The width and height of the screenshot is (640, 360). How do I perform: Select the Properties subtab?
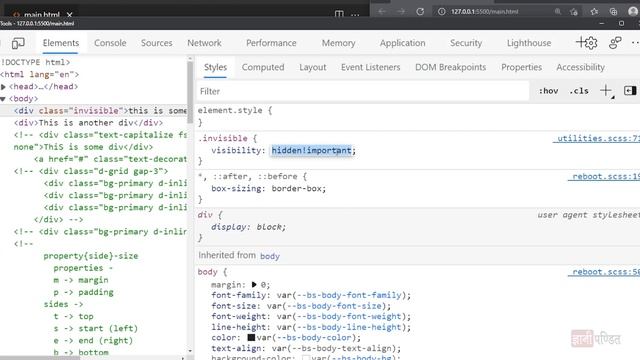point(522,67)
